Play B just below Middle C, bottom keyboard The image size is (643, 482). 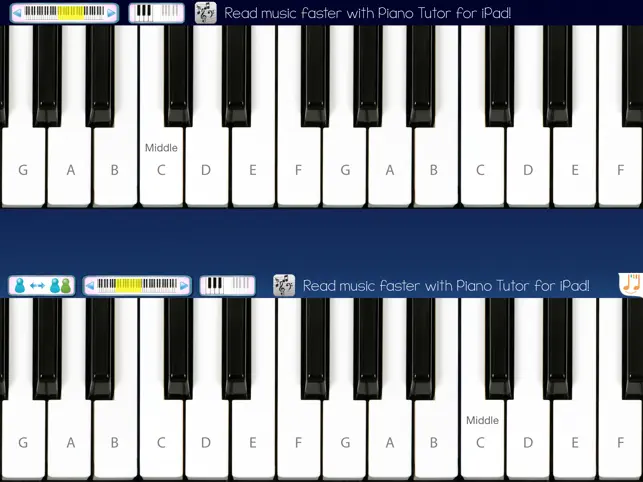[436, 442]
